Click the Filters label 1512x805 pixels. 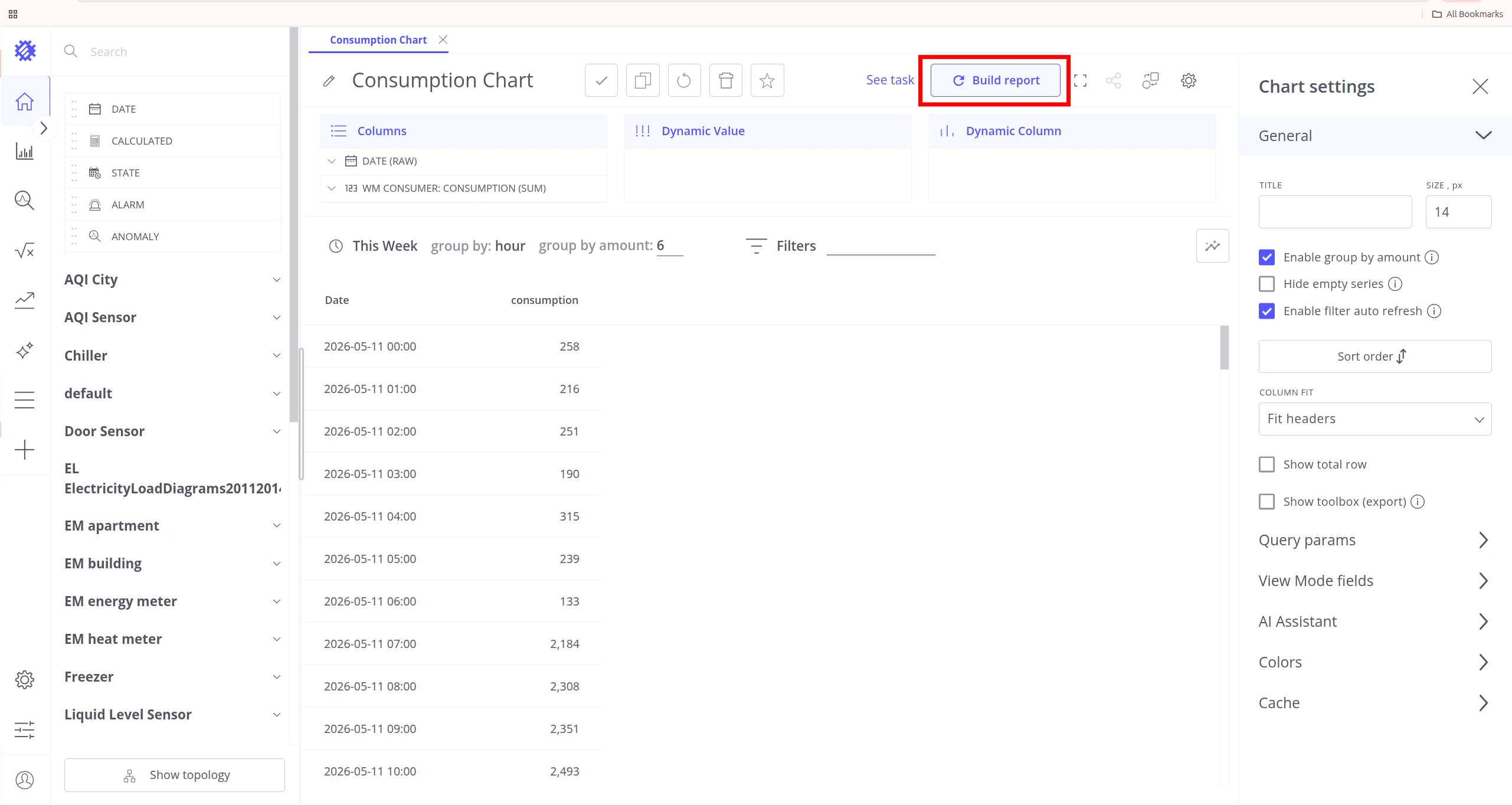[x=796, y=246]
